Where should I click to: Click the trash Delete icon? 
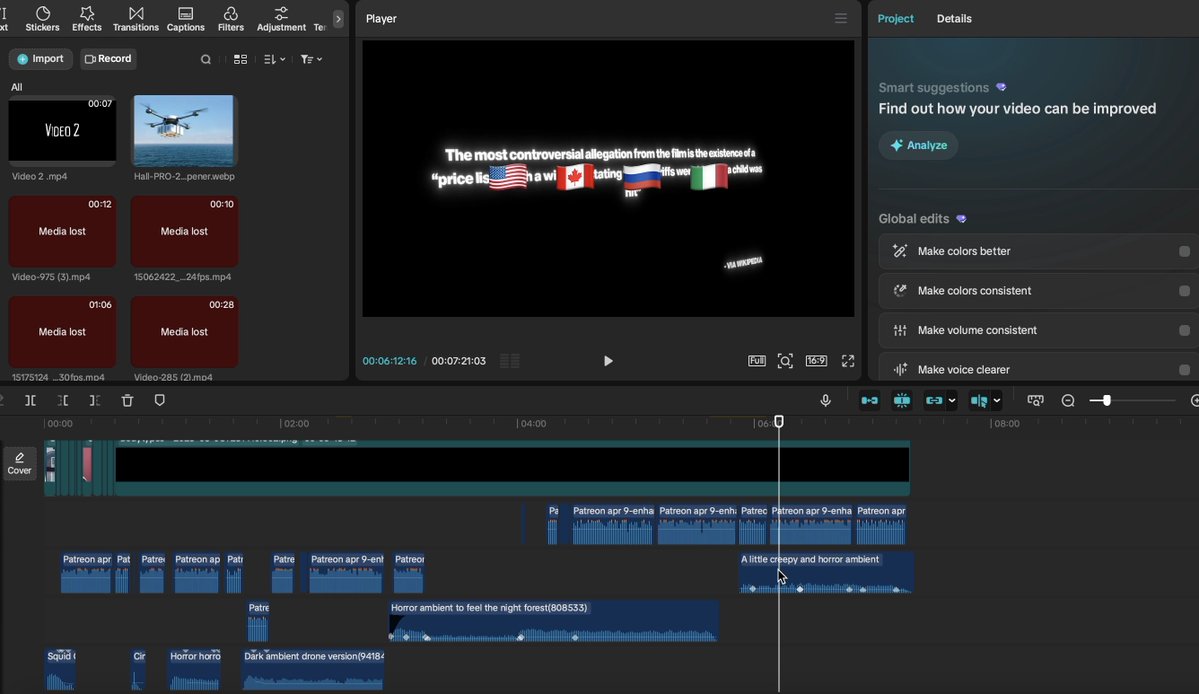click(x=128, y=401)
